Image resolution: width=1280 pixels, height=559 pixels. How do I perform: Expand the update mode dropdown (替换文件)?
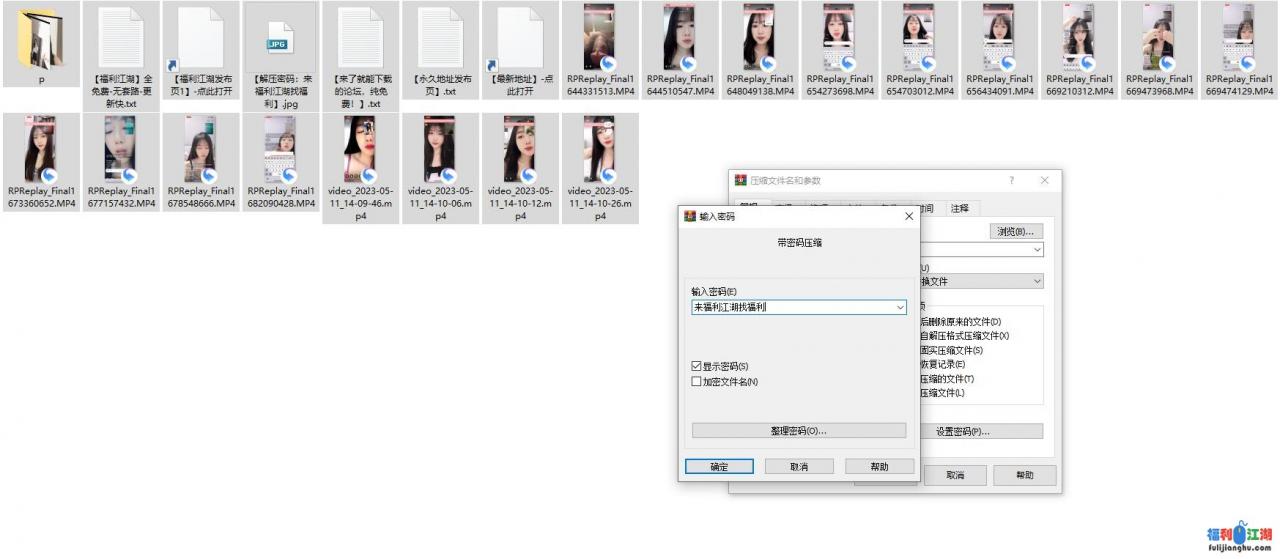[1037, 282]
